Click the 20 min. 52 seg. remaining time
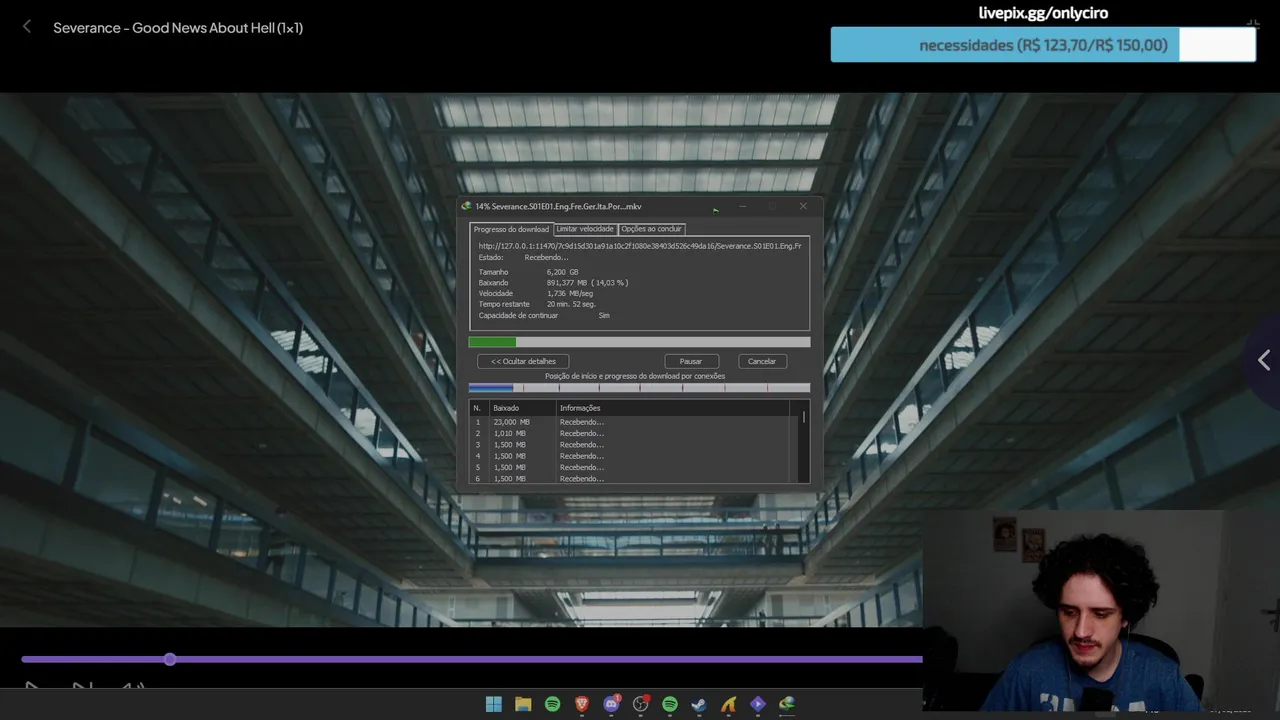Viewport: 1280px width, 720px height. click(571, 304)
